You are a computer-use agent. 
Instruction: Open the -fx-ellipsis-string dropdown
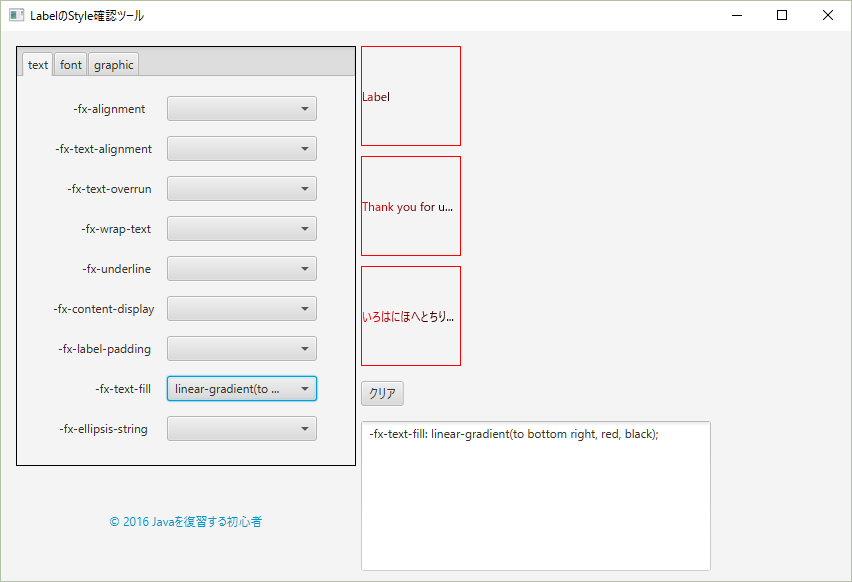[241, 428]
